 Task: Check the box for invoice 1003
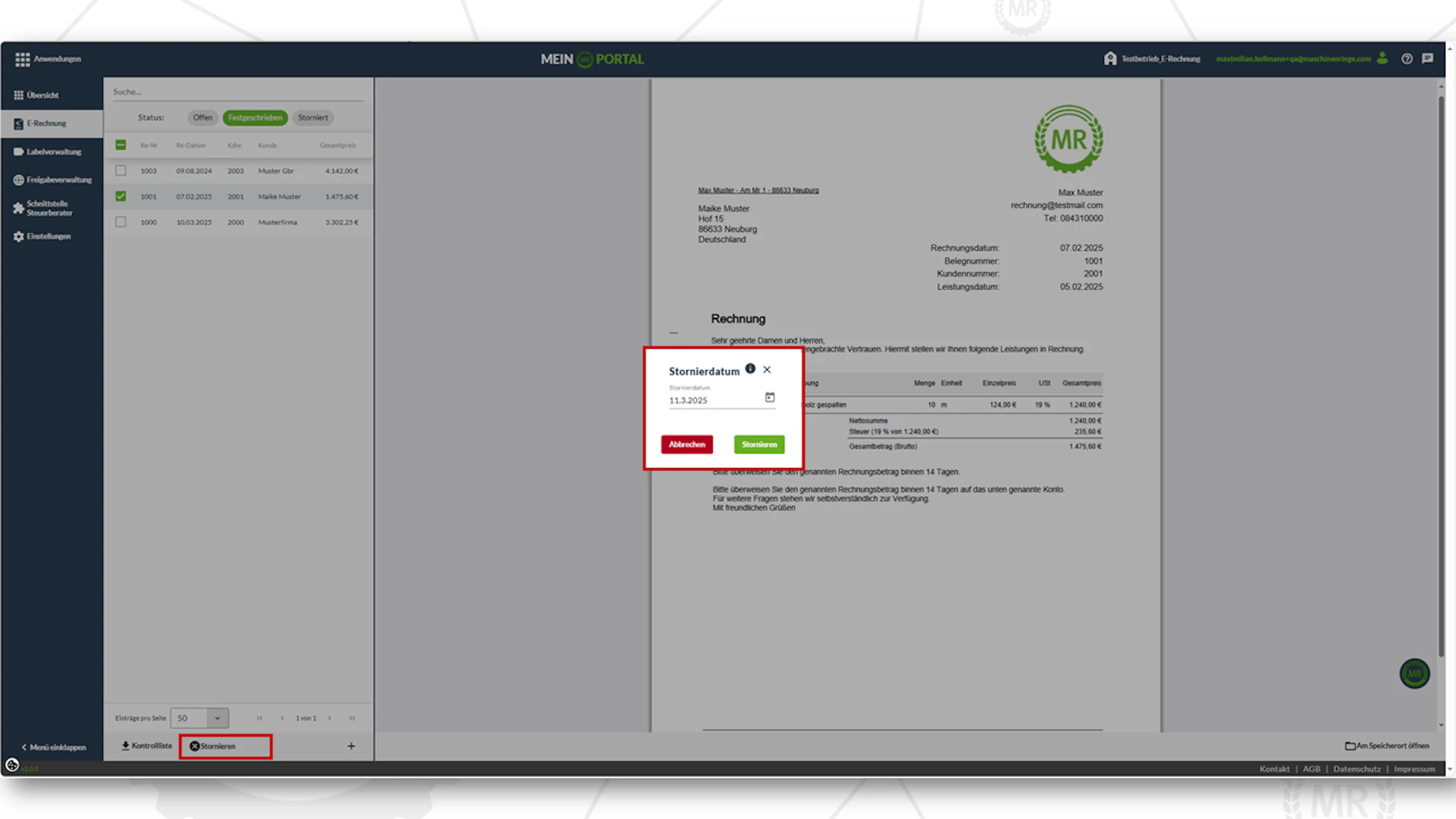click(121, 171)
